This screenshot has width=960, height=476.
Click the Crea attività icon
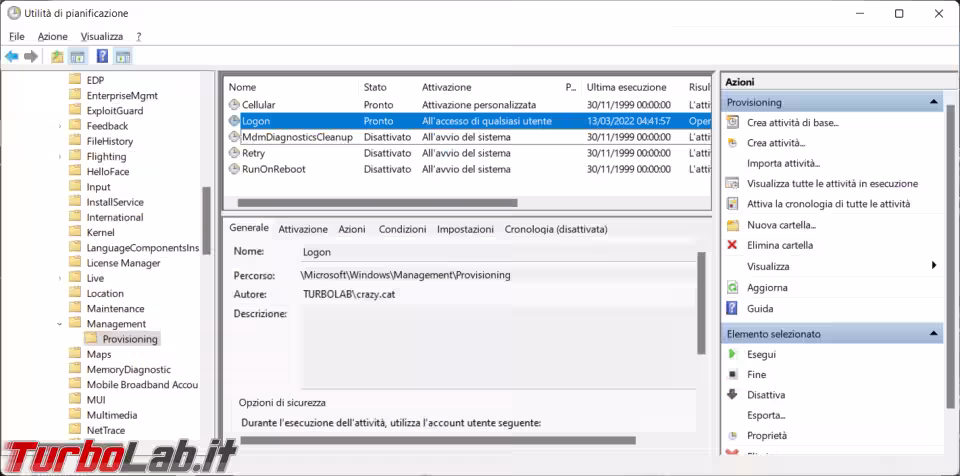point(732,143)
